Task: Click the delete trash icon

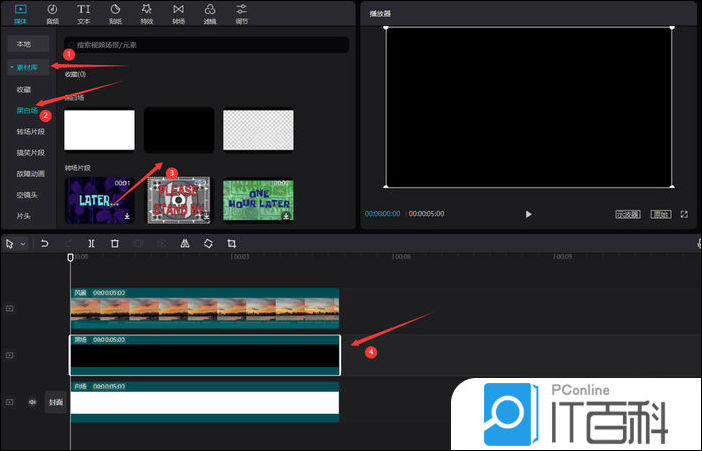Action: 115,243
